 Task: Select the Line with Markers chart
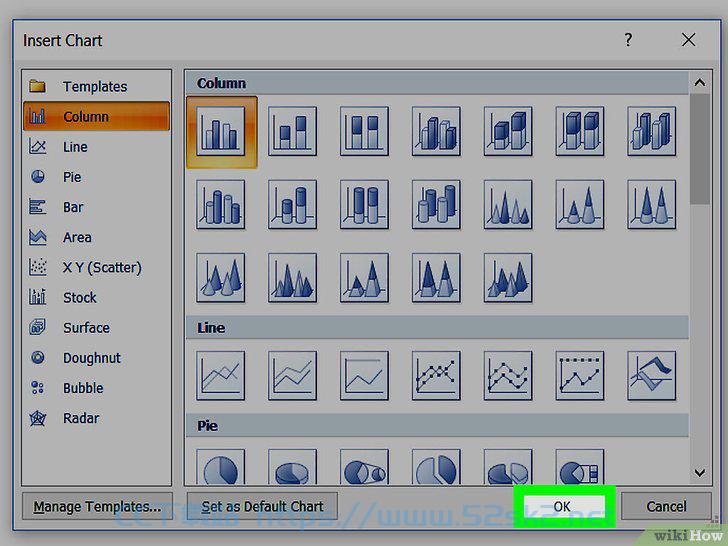(436, 376)
